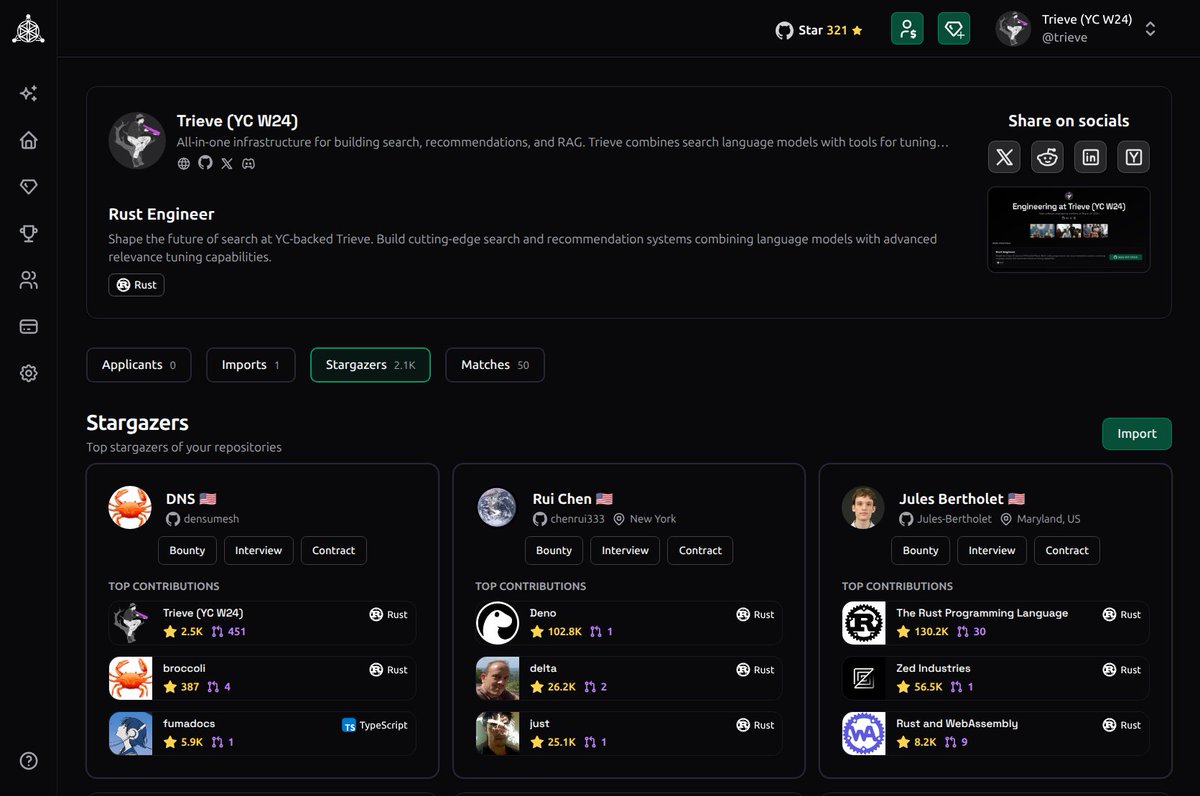This screenshot has height=796, width=1200.
Task: Go to Home via sidebar house icon
Action: point(29,140)
